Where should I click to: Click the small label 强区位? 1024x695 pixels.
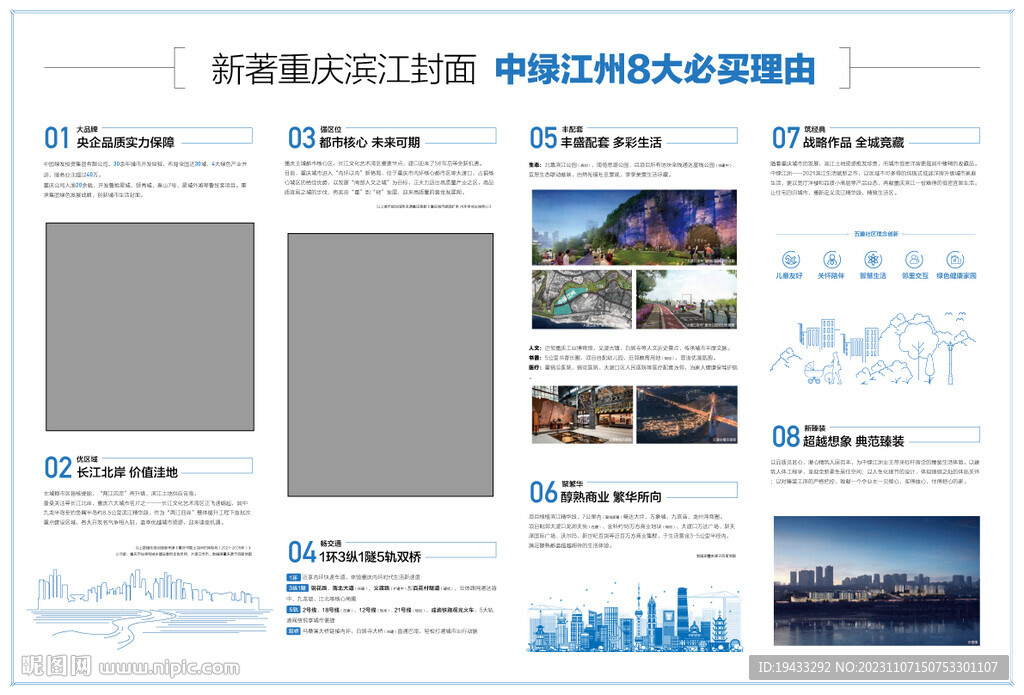(x=330, y=130)
